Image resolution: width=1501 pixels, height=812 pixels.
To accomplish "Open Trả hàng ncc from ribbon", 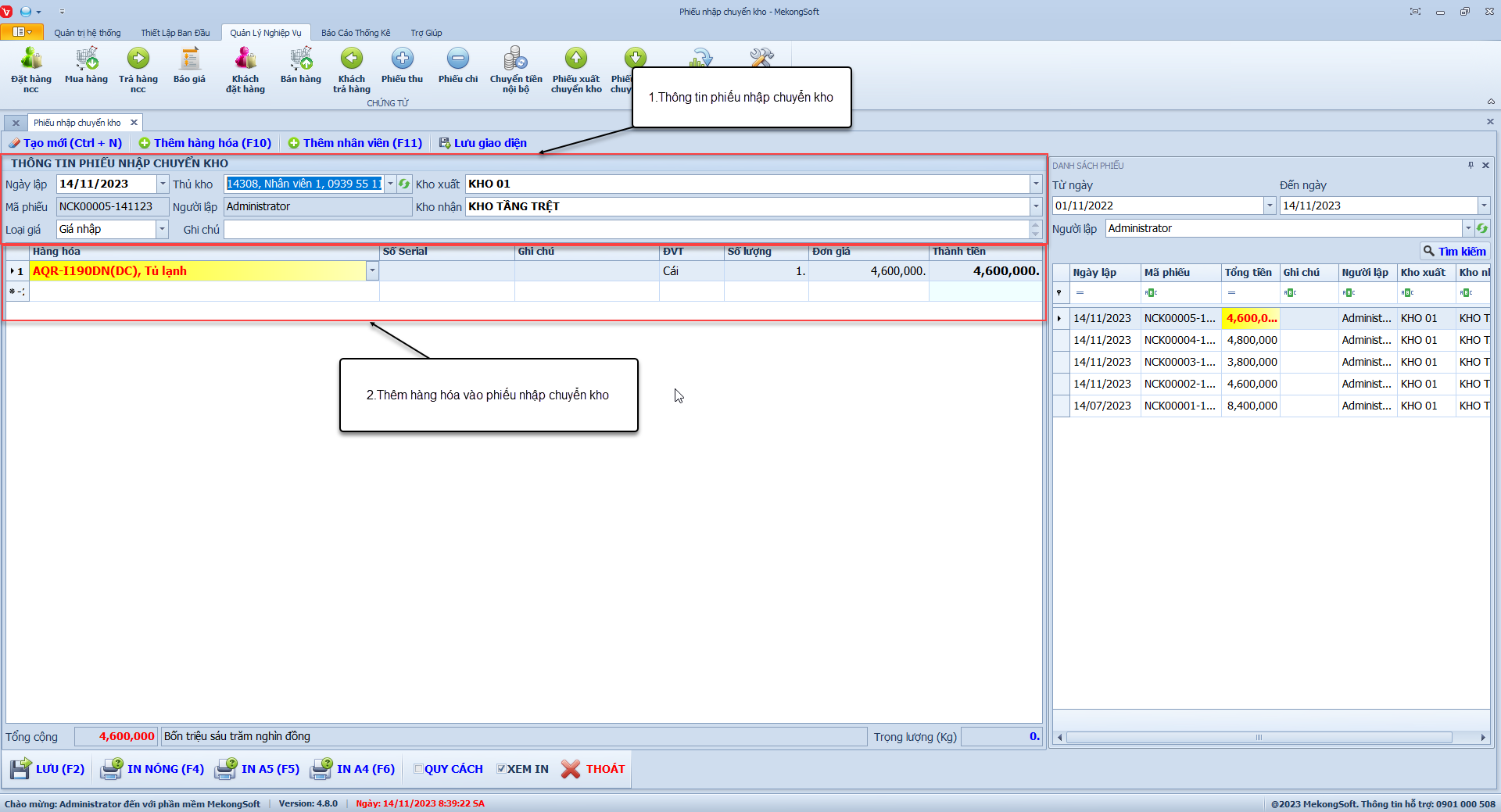I will [138, 59].
